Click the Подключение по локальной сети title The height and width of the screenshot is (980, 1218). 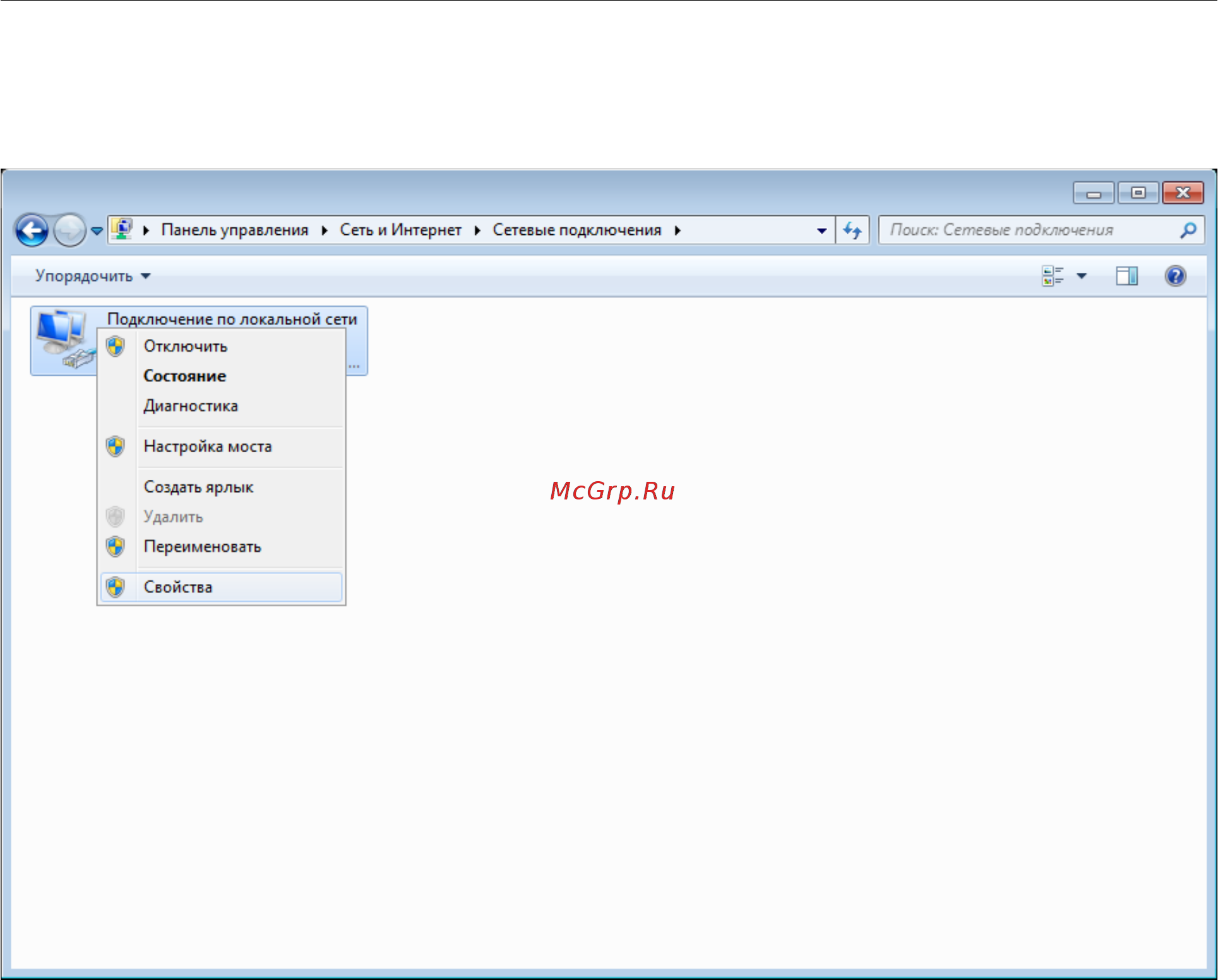(232, 319)
